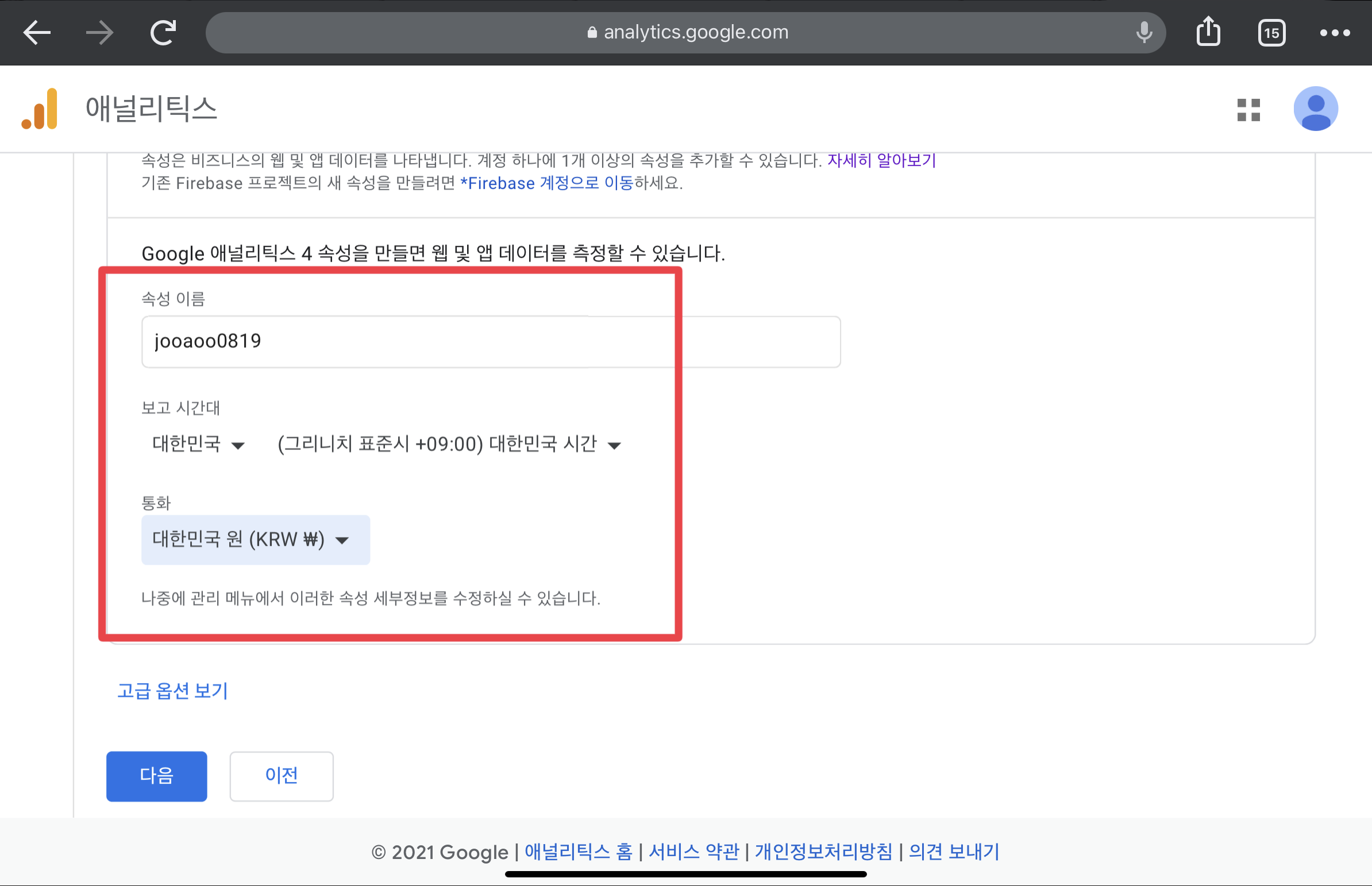Tap the microphone icon in address bar

[x=1144, y=33]
